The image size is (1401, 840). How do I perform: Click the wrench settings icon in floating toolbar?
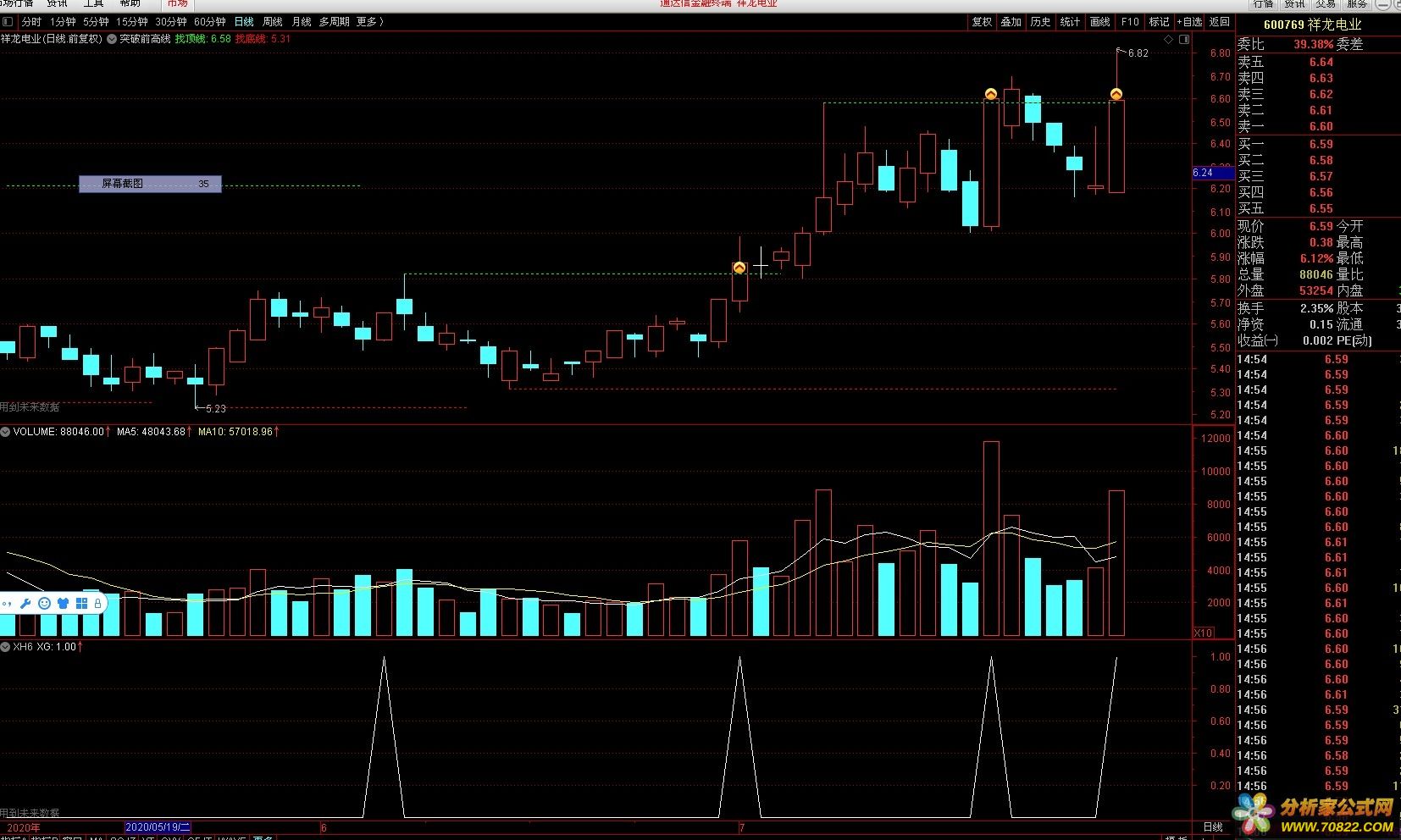25,604
